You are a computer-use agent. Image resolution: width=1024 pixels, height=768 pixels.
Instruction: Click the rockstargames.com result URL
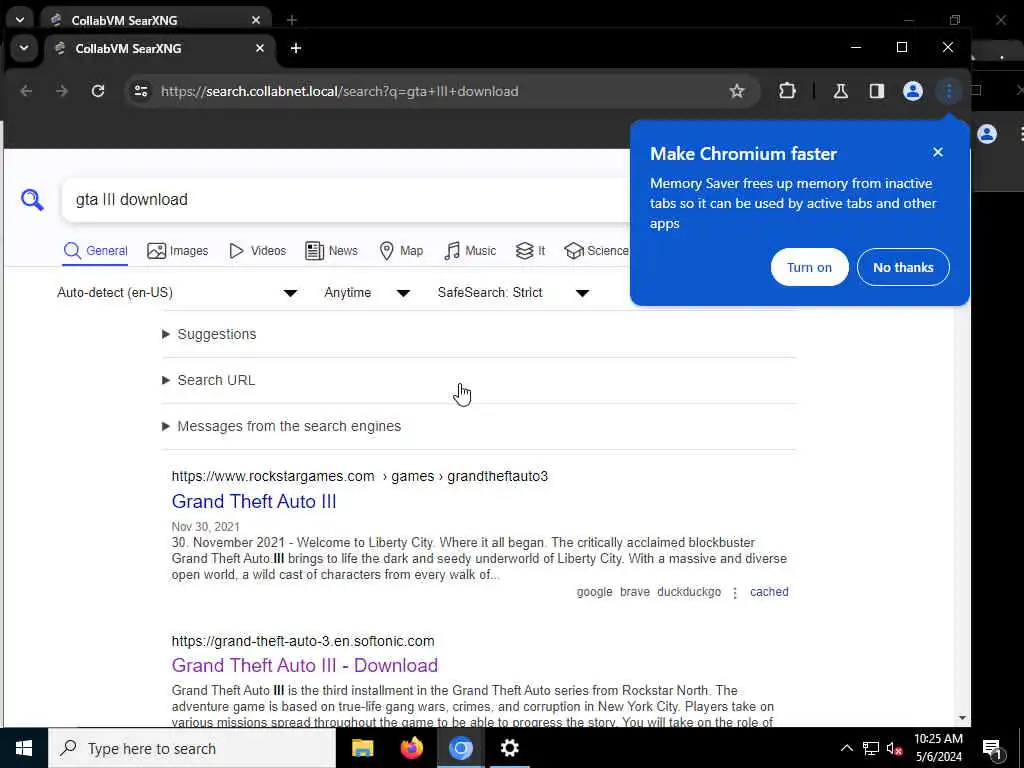360,476
